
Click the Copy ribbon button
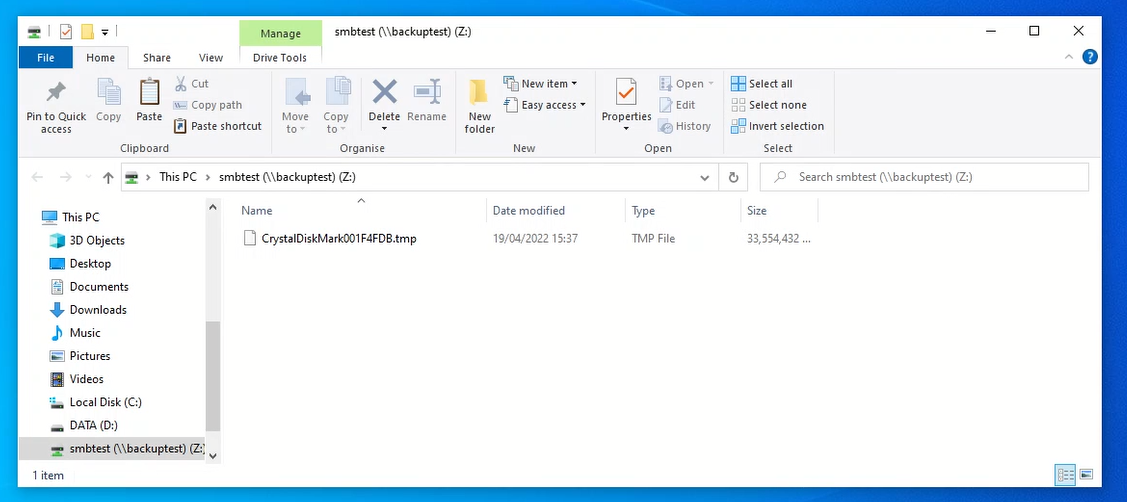[x=109, y=101]
